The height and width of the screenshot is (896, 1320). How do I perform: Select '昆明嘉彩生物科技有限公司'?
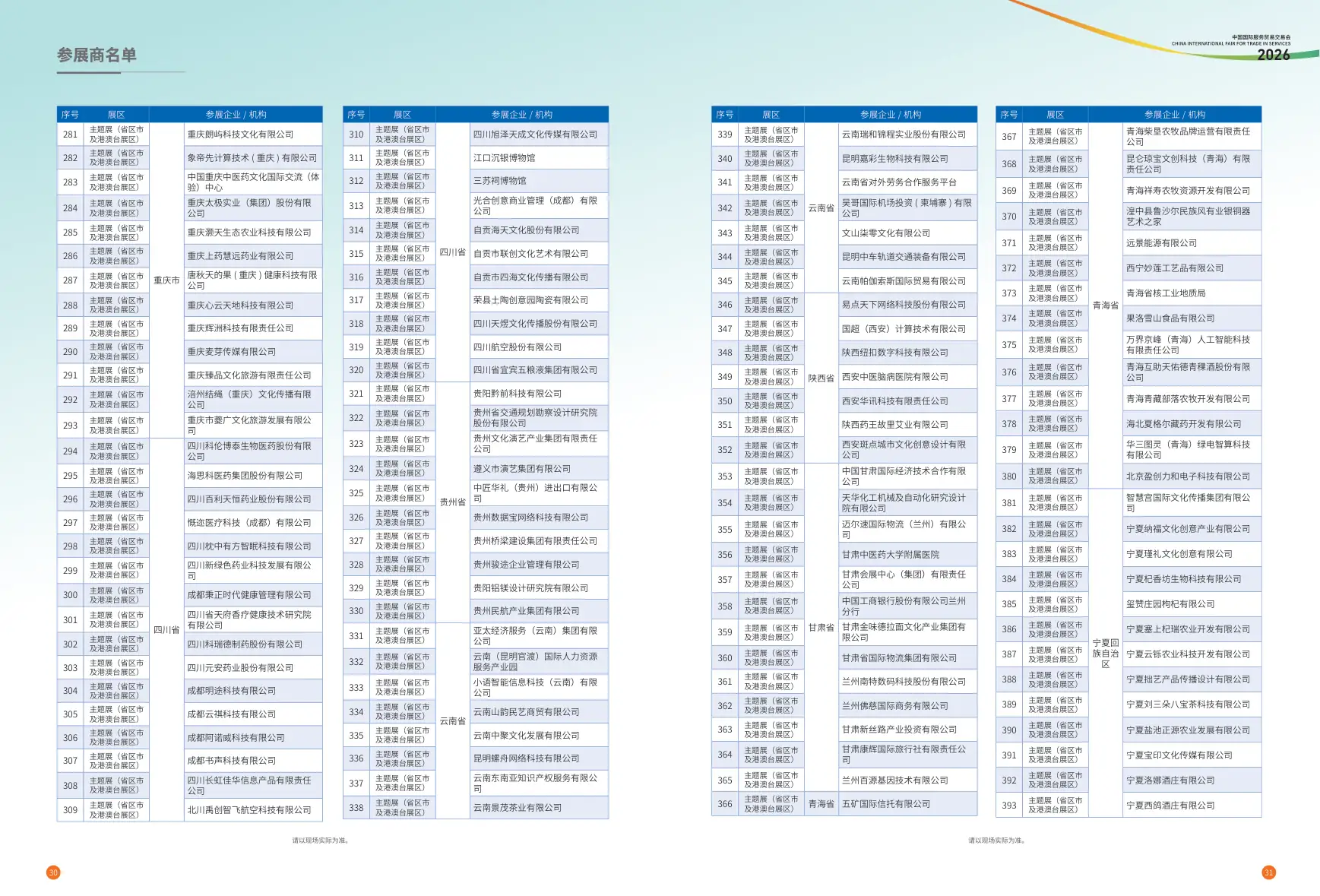(895, 159)
